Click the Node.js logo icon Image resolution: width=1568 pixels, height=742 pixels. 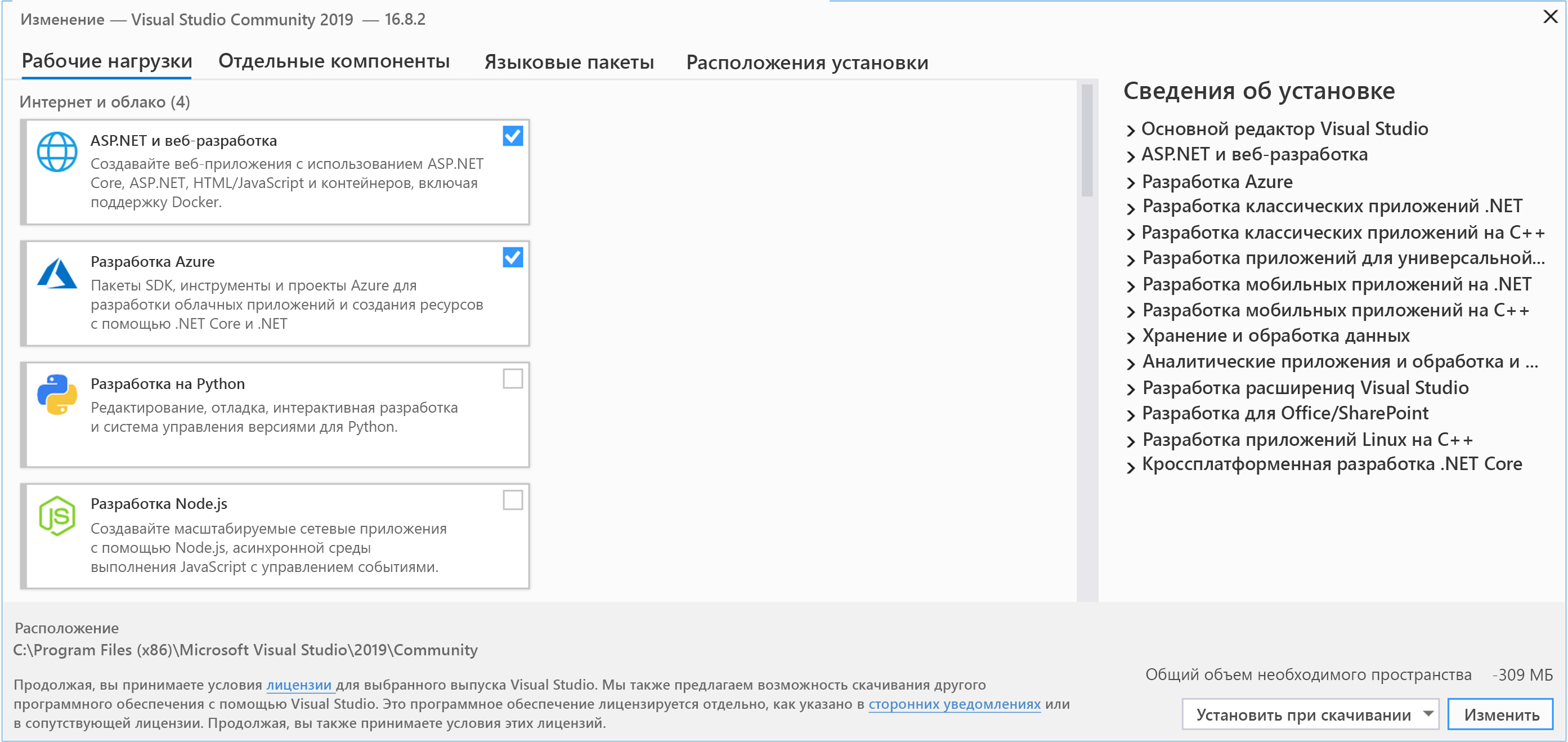point(57,516)
